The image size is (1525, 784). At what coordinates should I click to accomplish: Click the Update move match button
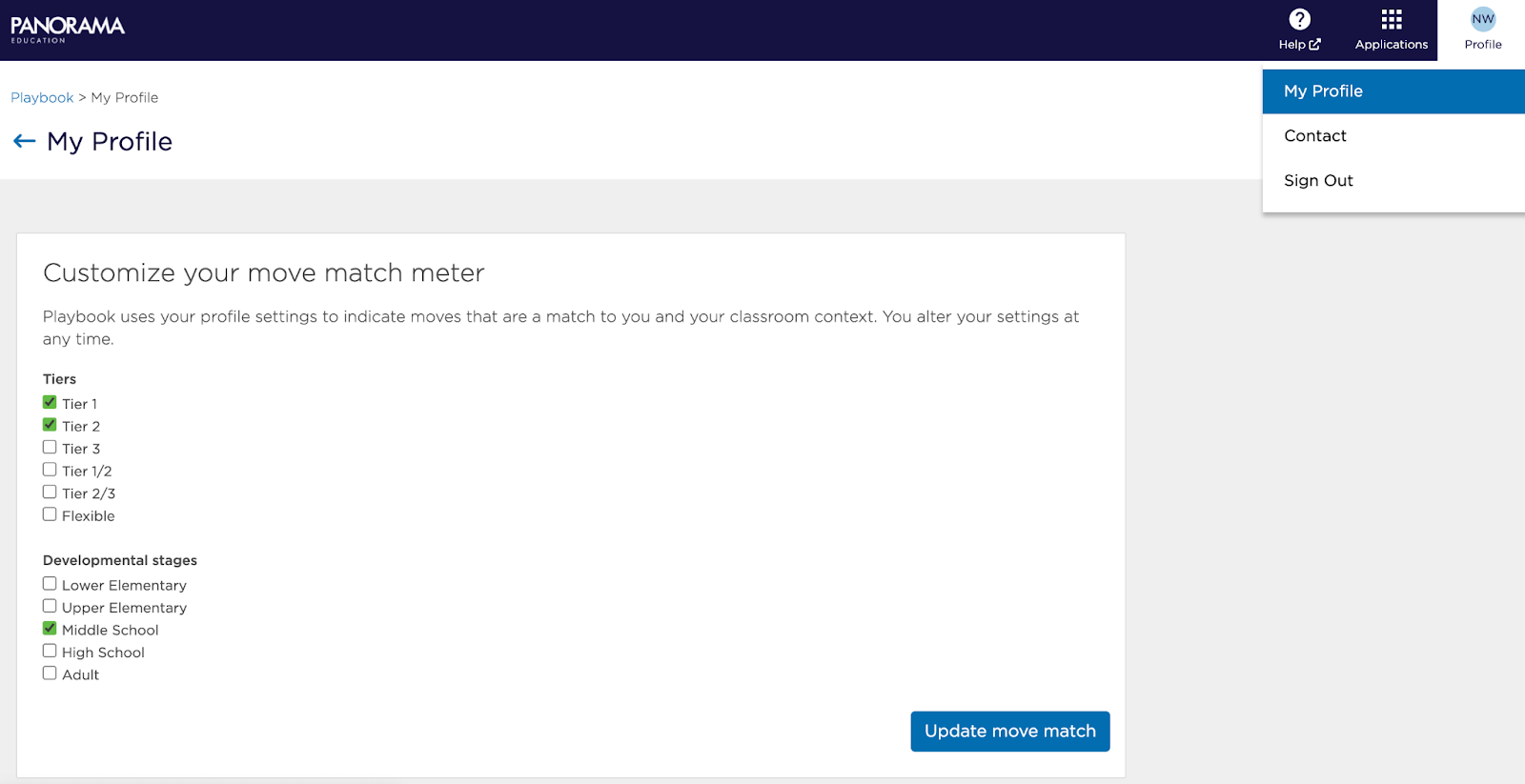(1010, 732)
